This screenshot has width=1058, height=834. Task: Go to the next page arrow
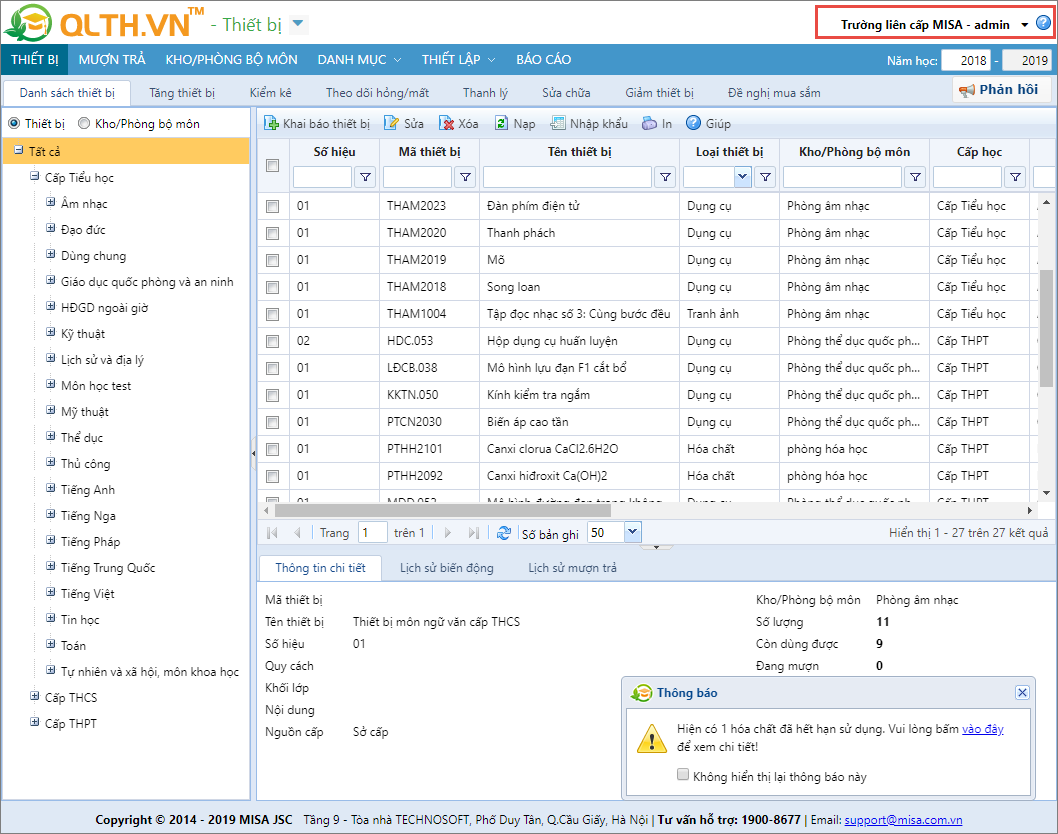tap(447, 533)
